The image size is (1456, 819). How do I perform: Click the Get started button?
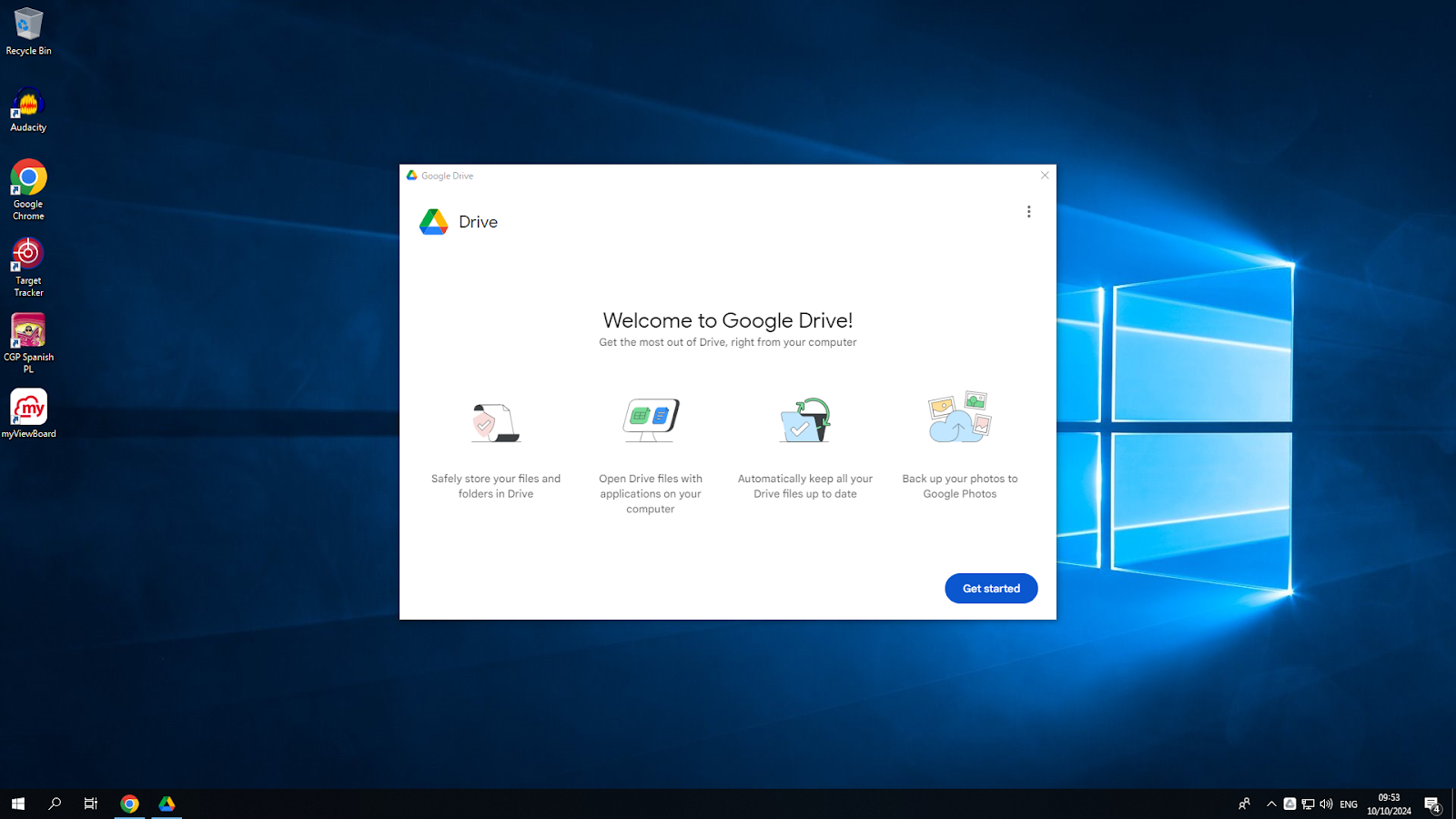(991, 589)
